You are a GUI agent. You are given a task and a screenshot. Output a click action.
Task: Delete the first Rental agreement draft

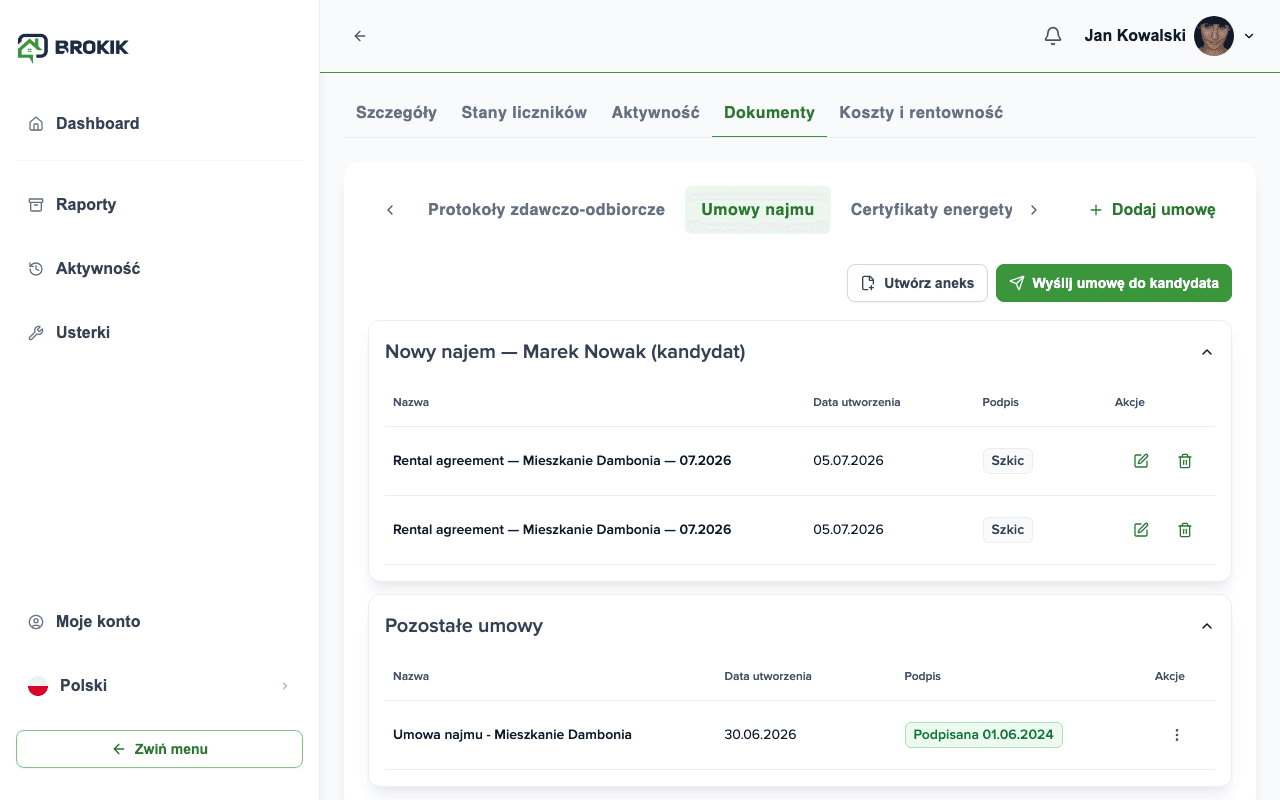[1185, 461]
